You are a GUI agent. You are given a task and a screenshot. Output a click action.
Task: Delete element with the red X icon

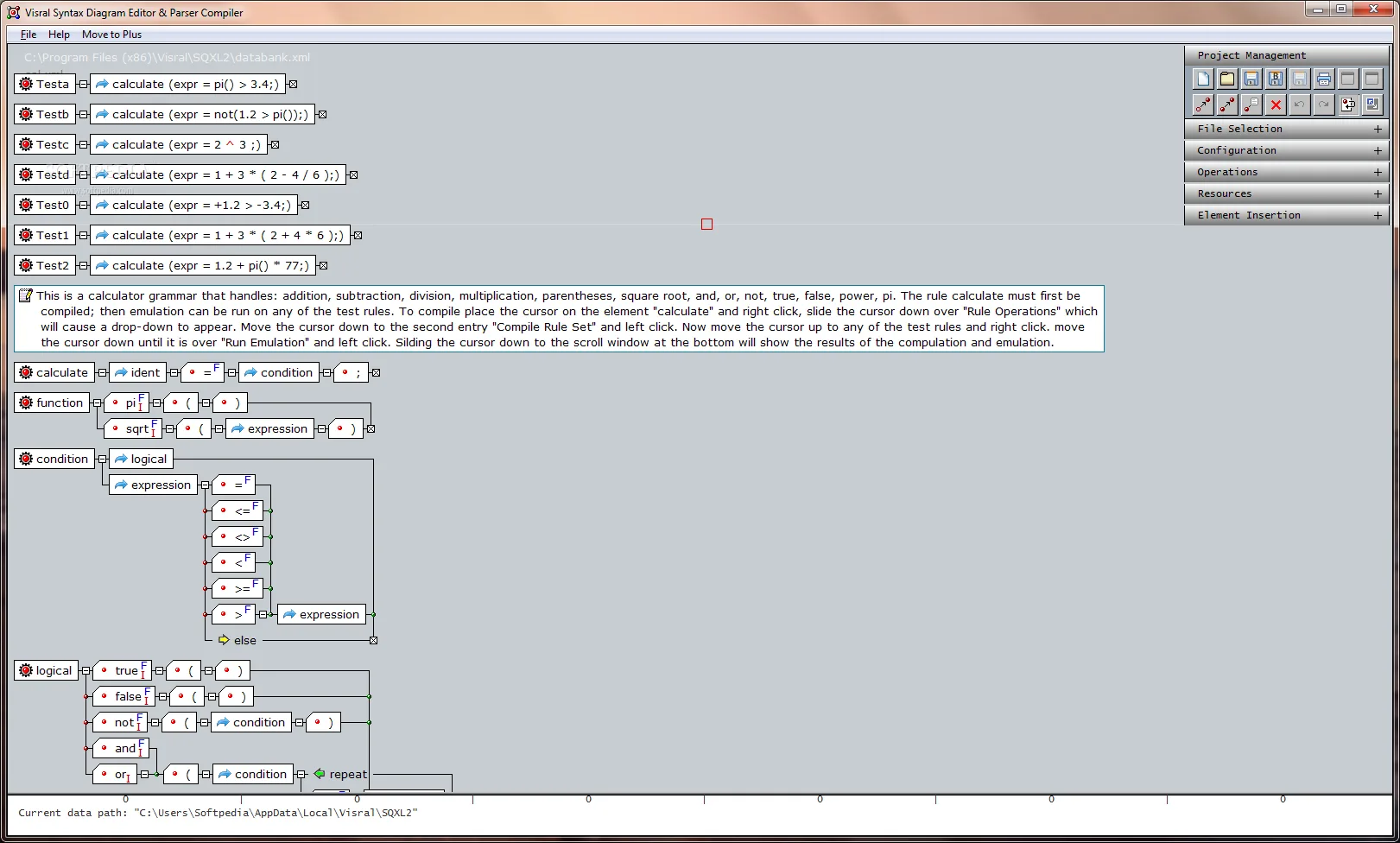1275,105
